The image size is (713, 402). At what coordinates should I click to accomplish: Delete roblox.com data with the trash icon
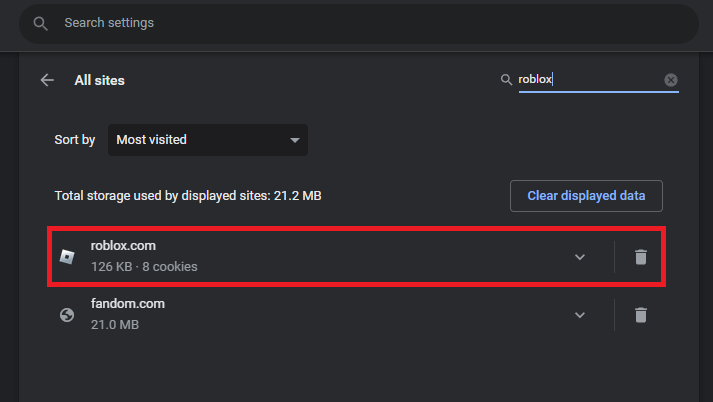(641, 257)
